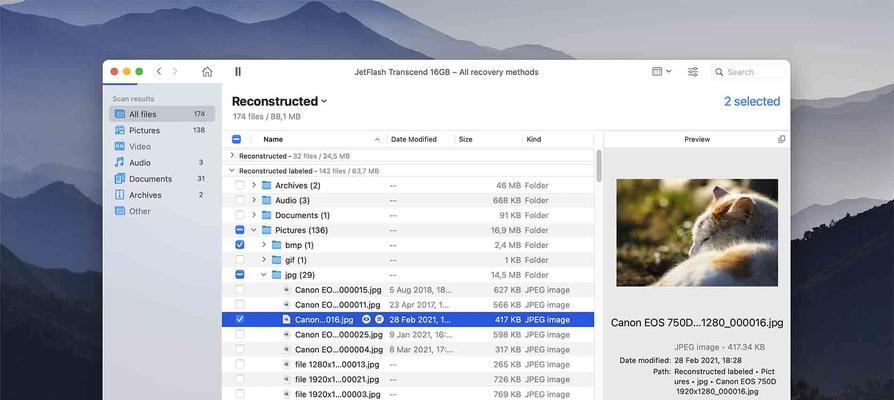894x400 pixels.
Task: Check the Documents (1) folder checkbox
Action: coord(239,215)
